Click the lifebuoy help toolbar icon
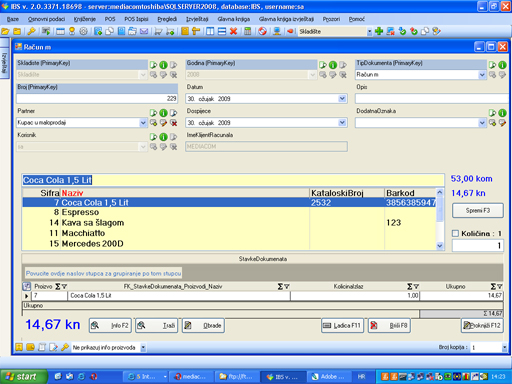Screen dimensions: 512x384 (263, 32)
